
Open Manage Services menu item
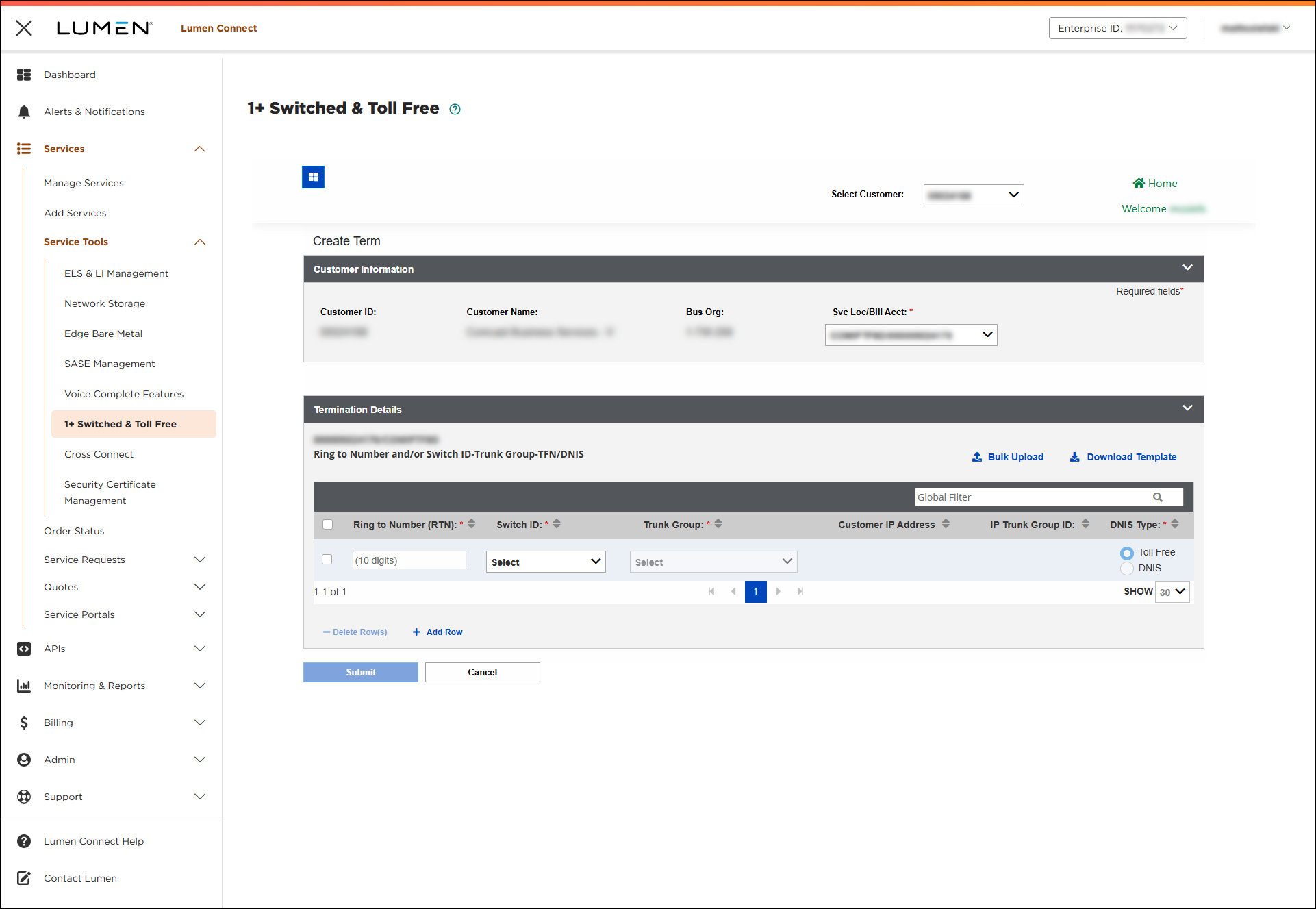click(84, 183)
